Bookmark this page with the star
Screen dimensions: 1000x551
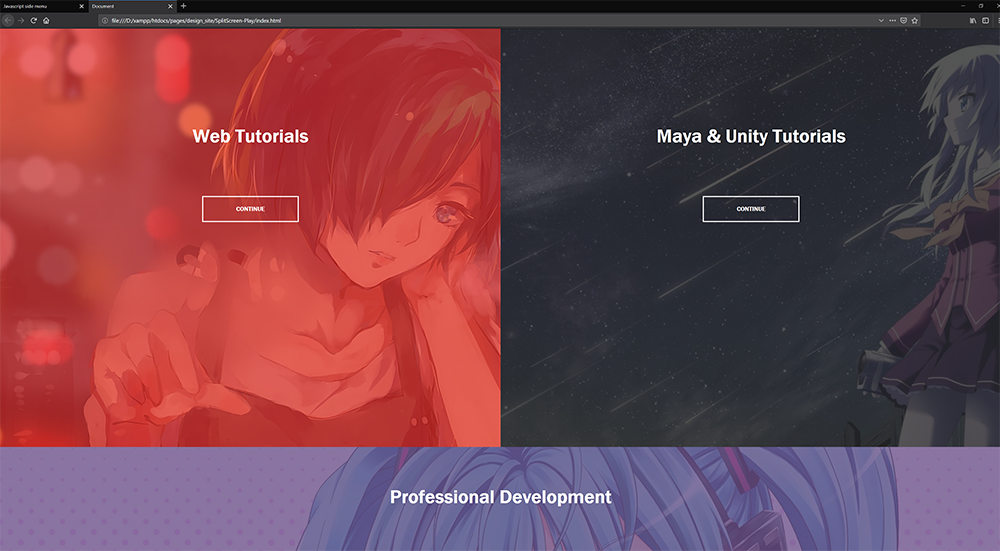(915, 20)
